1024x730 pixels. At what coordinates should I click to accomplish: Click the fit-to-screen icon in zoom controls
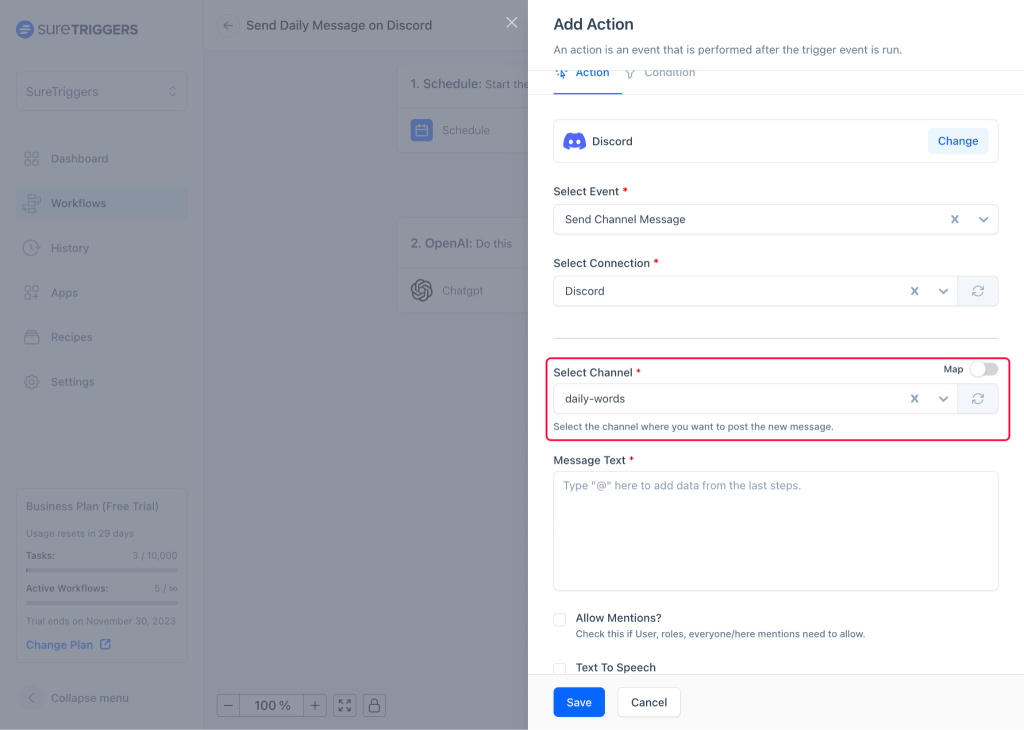click(345, 705)
